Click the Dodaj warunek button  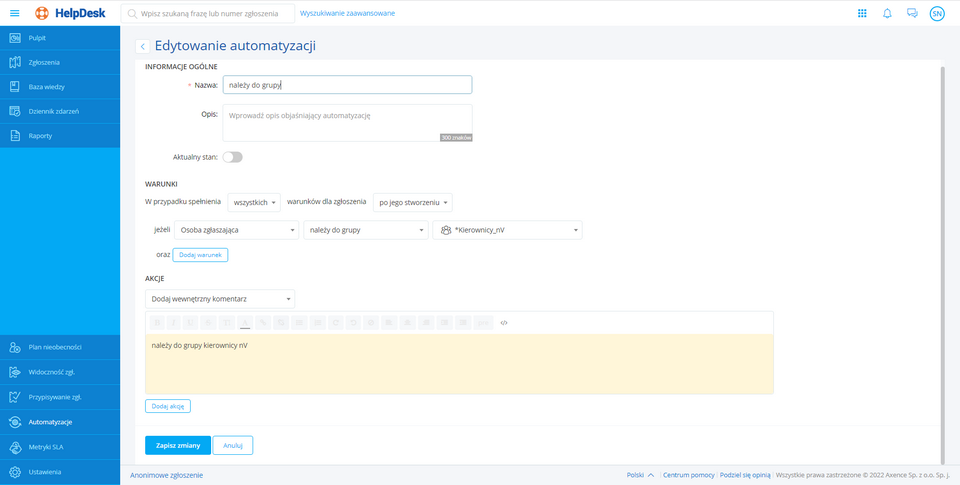point(200,255)
